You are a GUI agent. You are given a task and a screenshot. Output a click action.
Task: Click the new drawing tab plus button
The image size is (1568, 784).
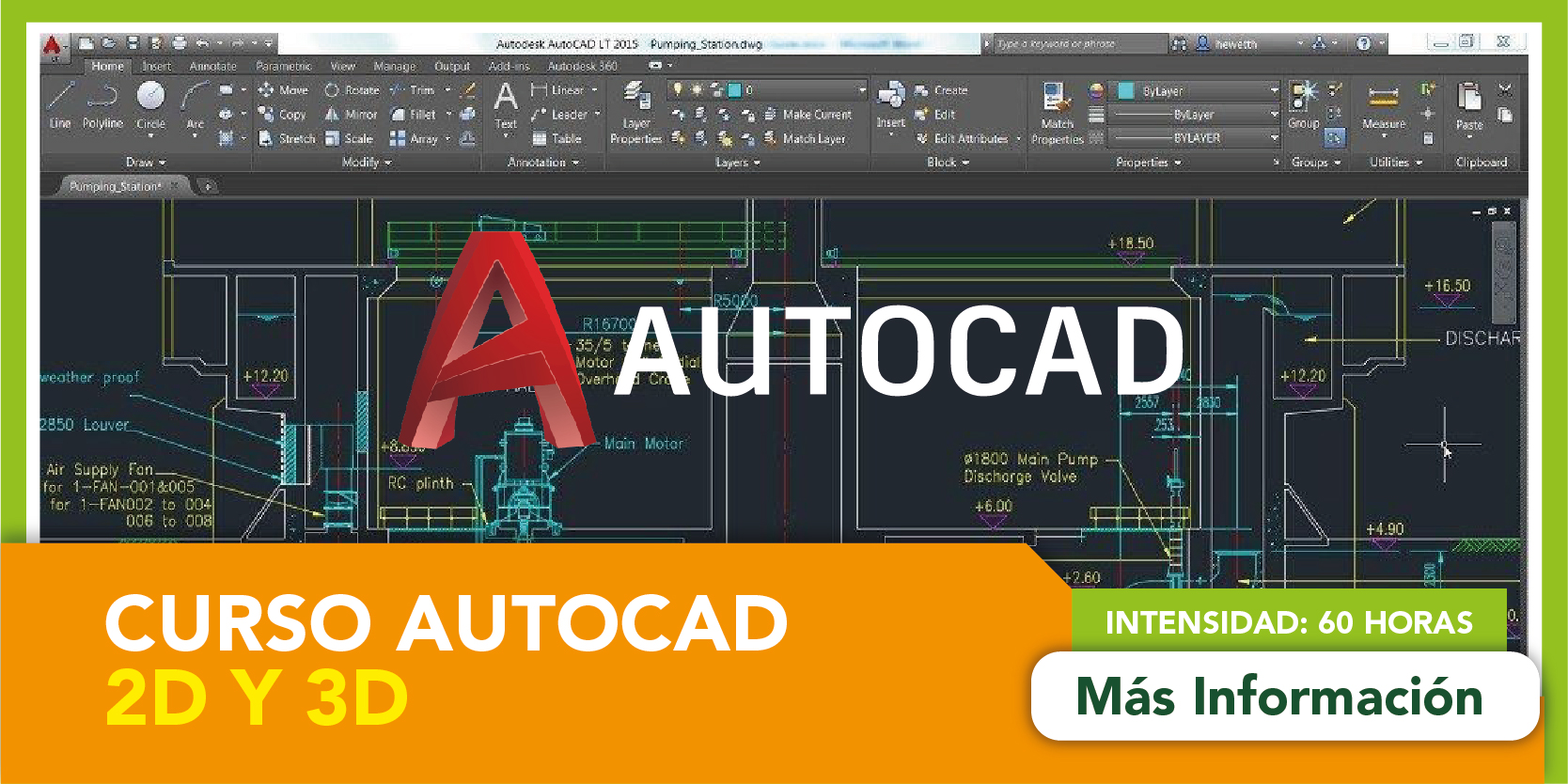pyautogui.click(x=208, y=186)
